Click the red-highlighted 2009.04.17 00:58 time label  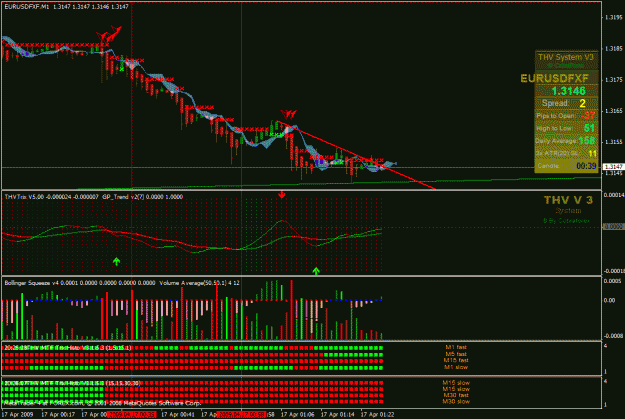click(241, 415)
